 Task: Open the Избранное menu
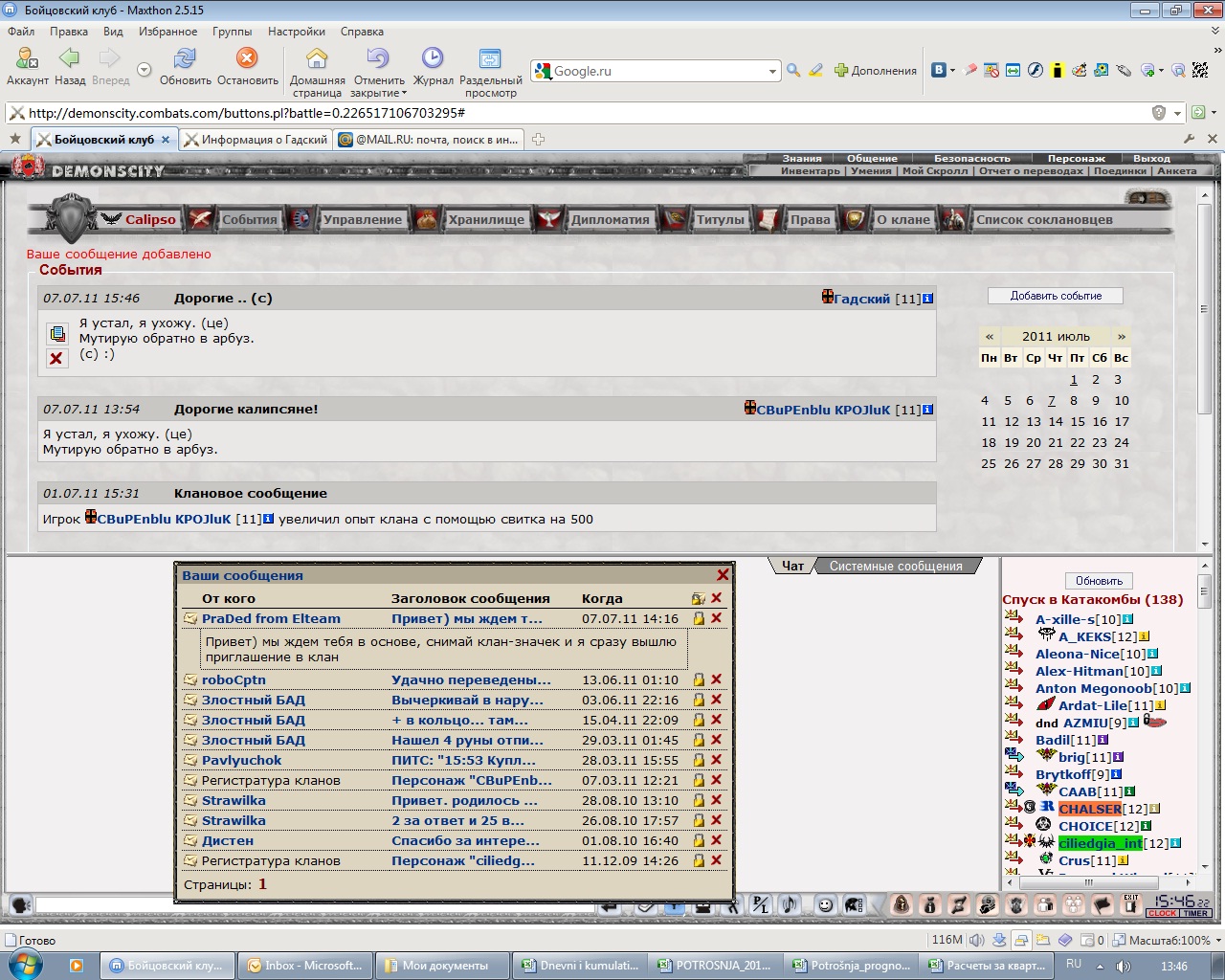tap(167, 31)
